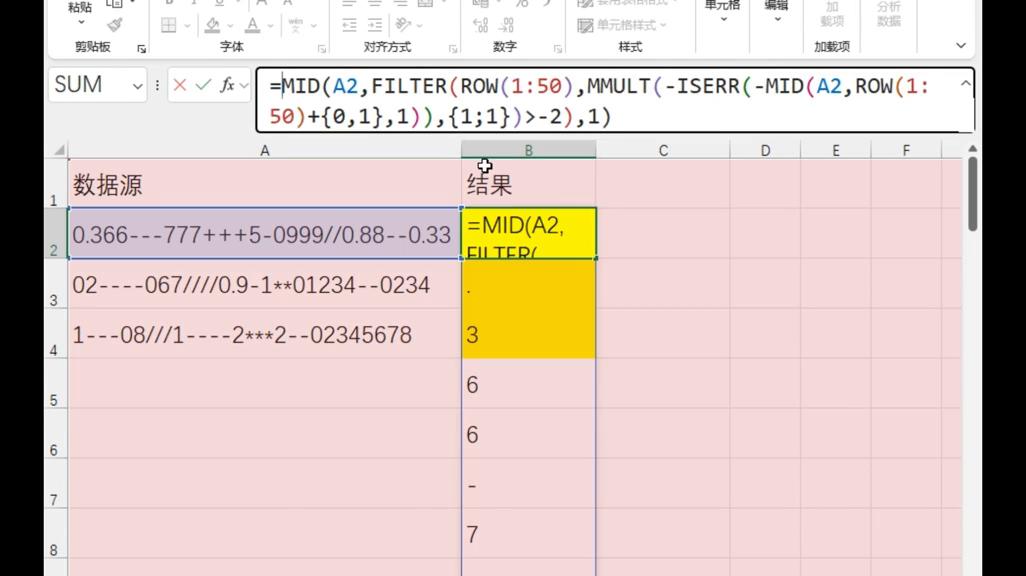Select row 3 header
This screenshot has height=576, width=1026.
(55, 283)
